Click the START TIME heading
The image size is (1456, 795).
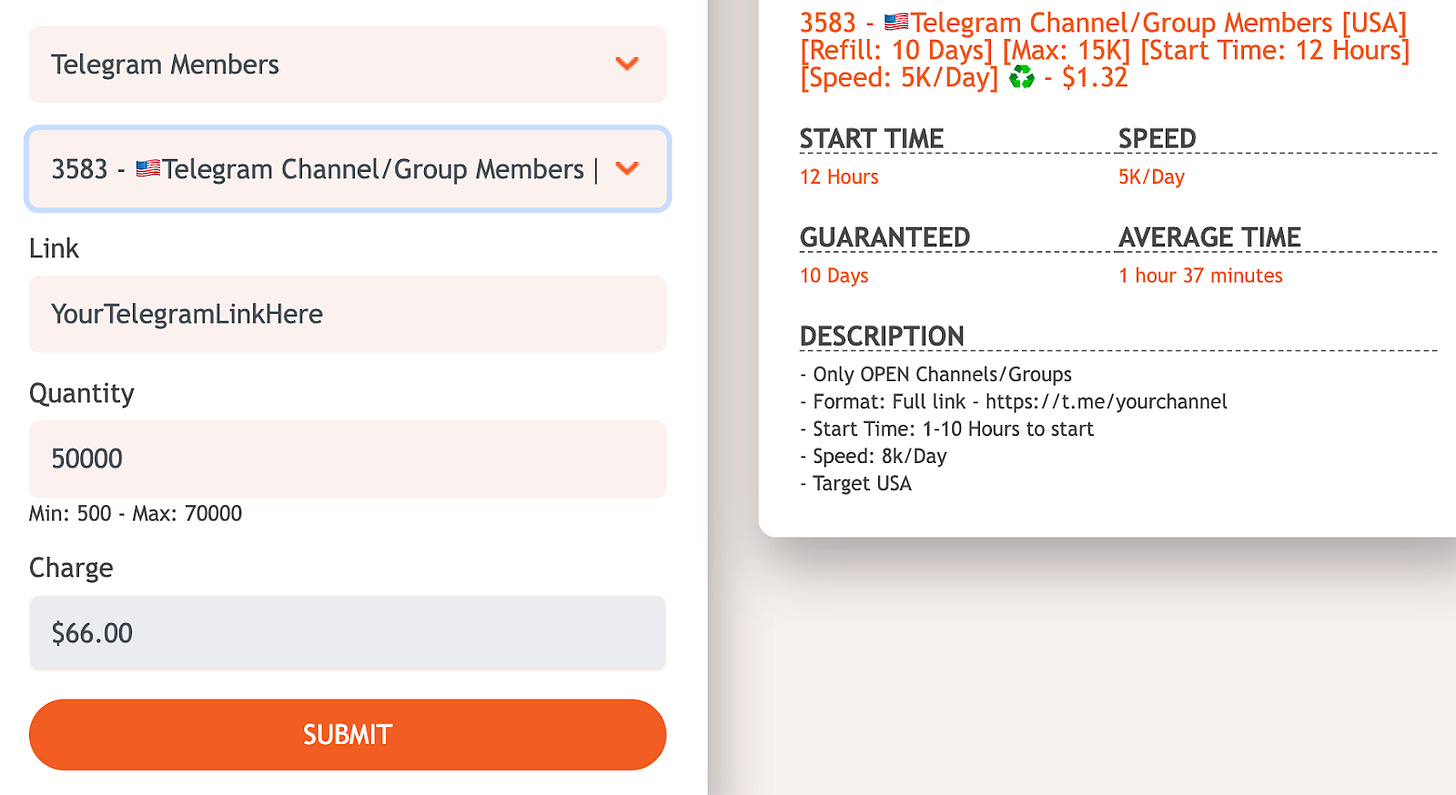pyautogui.click(x=872, y=139)
